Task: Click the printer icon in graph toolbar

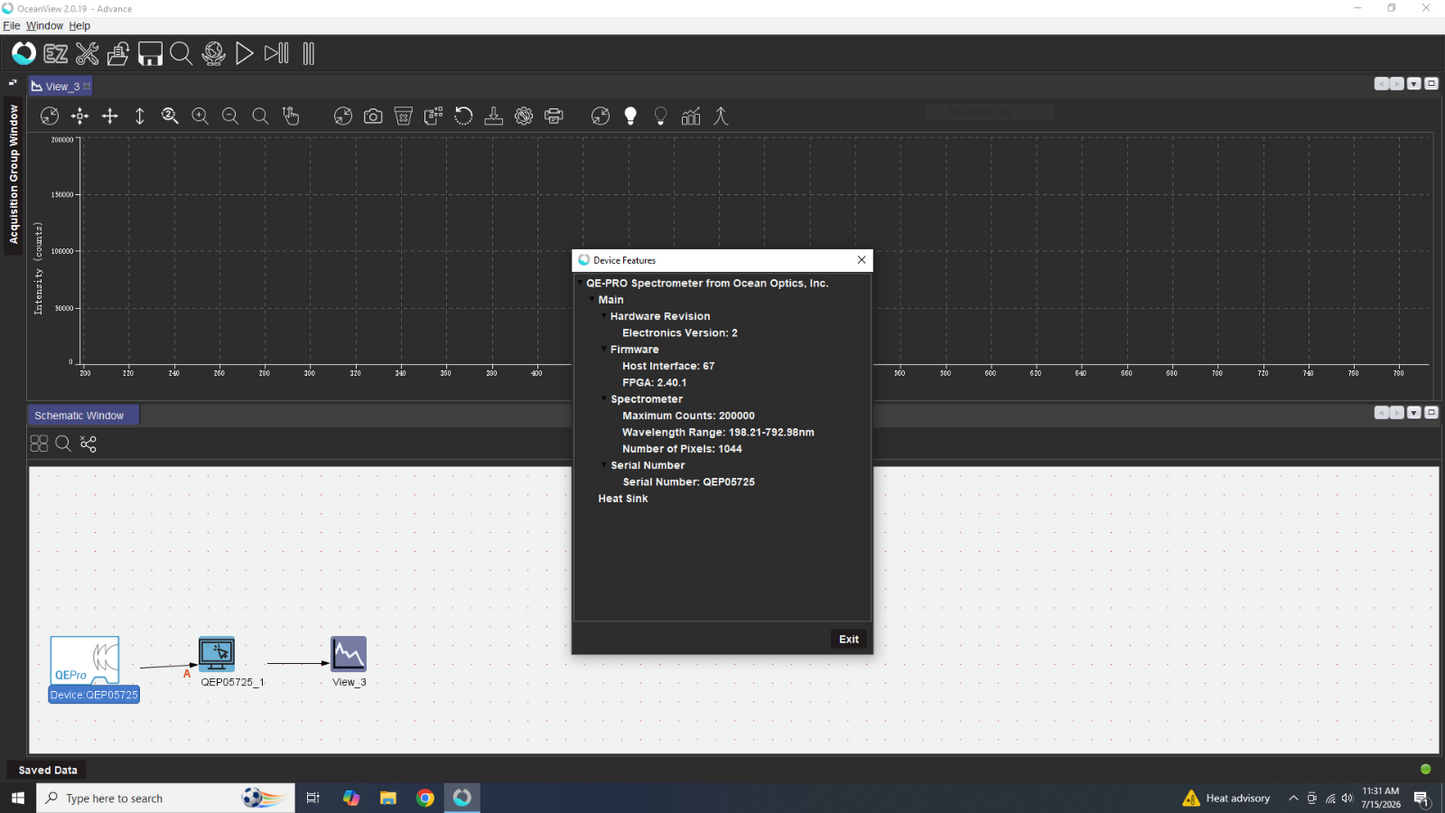Action: (x=554, y=117)
